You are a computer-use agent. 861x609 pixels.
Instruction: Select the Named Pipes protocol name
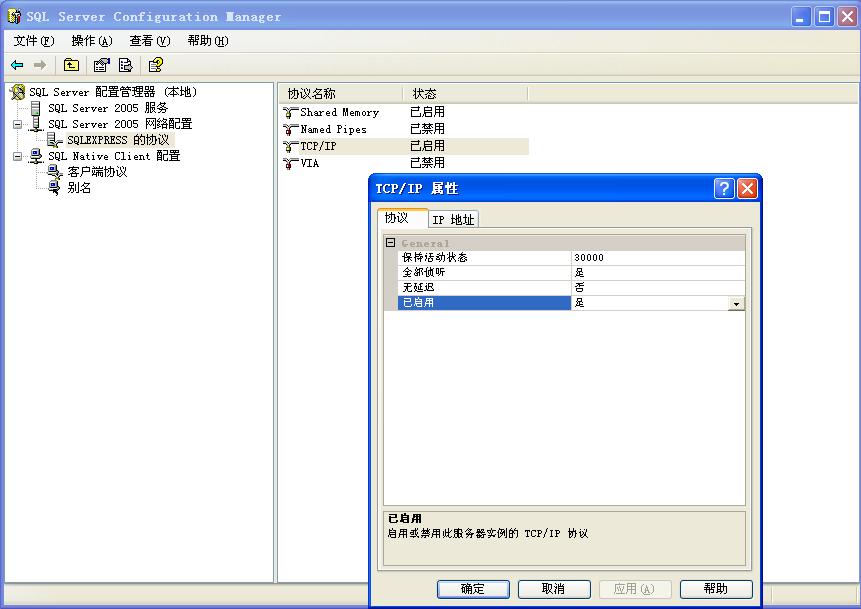(x=333, y=130)
